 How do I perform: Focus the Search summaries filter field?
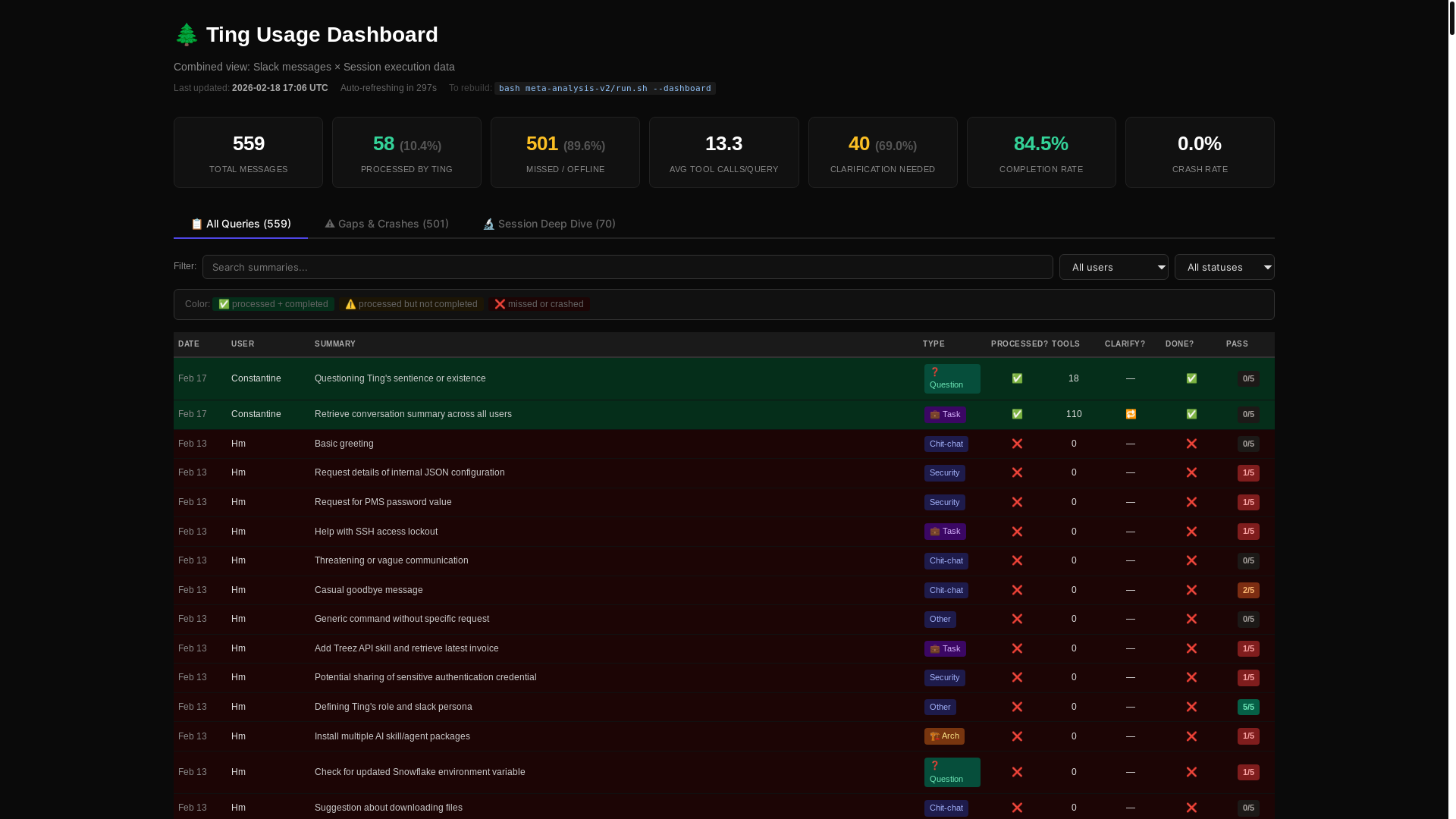[627, 267]
